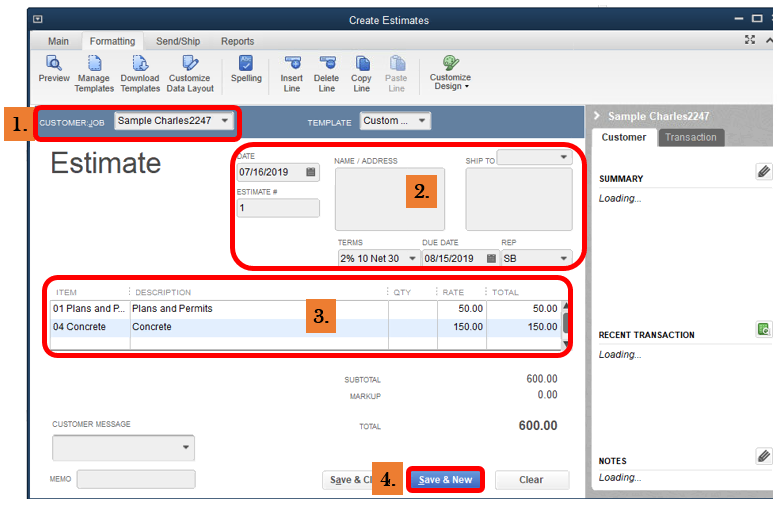Screen dimensions: 781x509
Task: Click the line items table scrollbar
Action: tap(565, 325)
